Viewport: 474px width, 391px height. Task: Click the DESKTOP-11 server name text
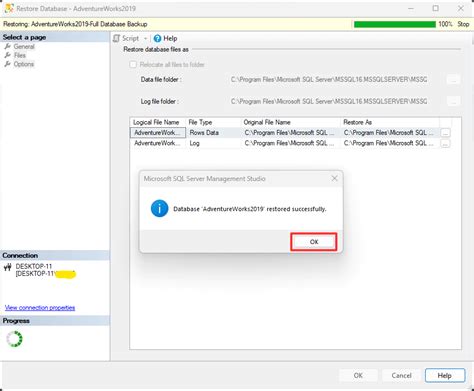click(x=34, y=266)
